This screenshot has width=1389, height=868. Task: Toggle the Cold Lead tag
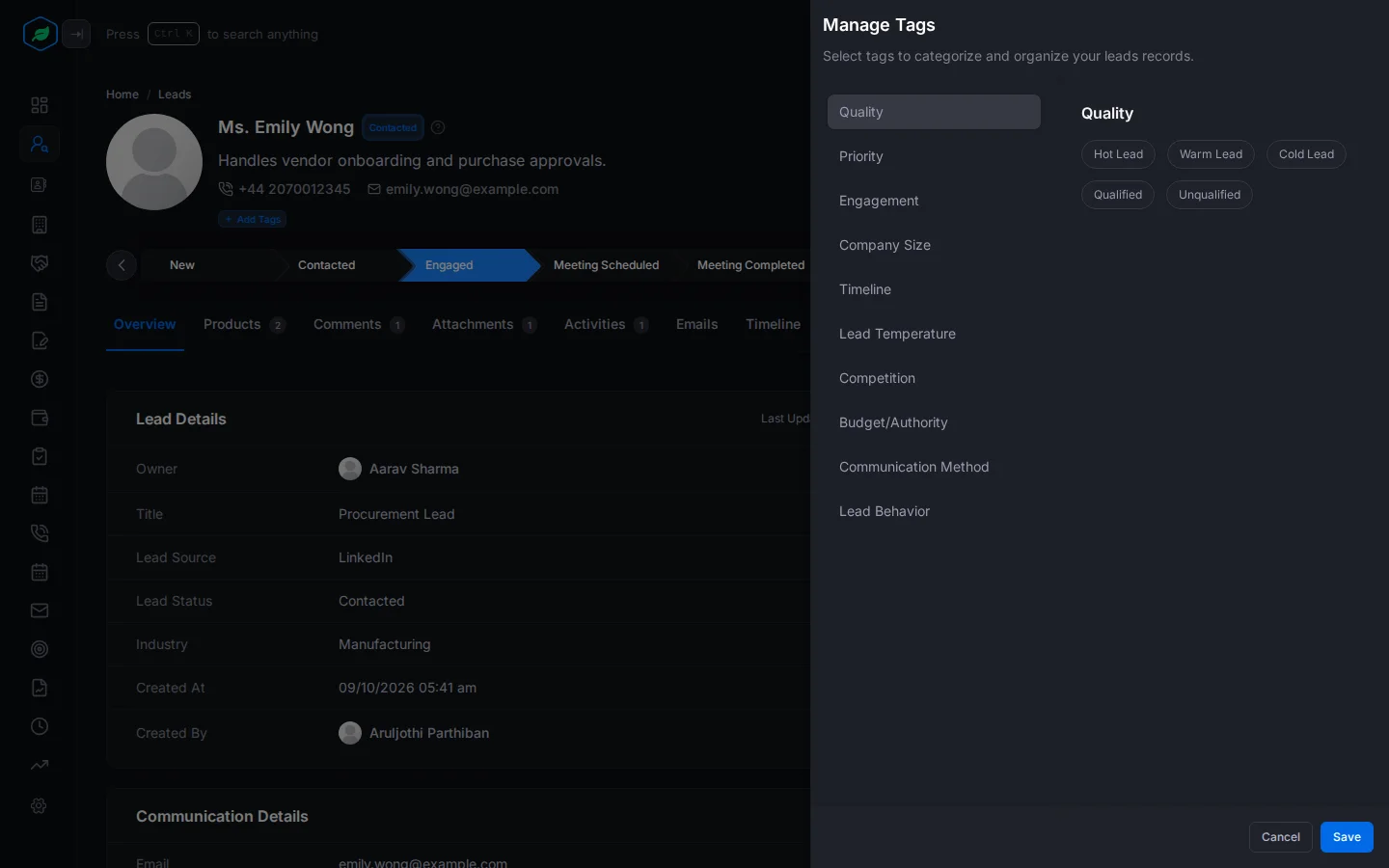pos(1306,154)
